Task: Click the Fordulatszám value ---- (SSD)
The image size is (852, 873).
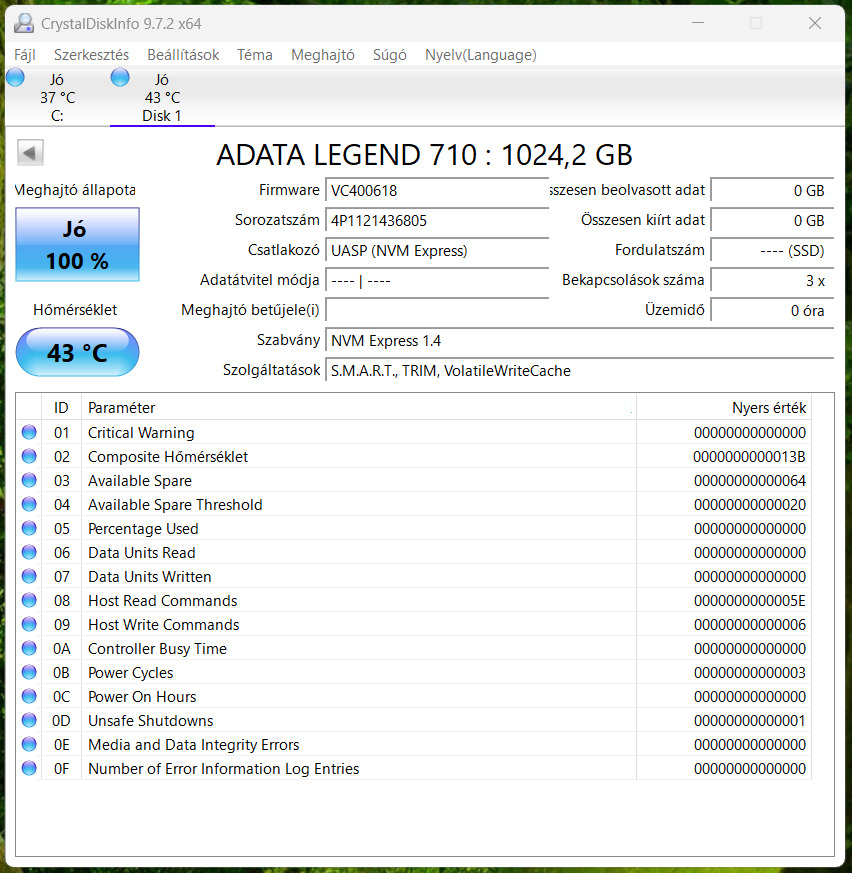Action: tap(772, 251)
